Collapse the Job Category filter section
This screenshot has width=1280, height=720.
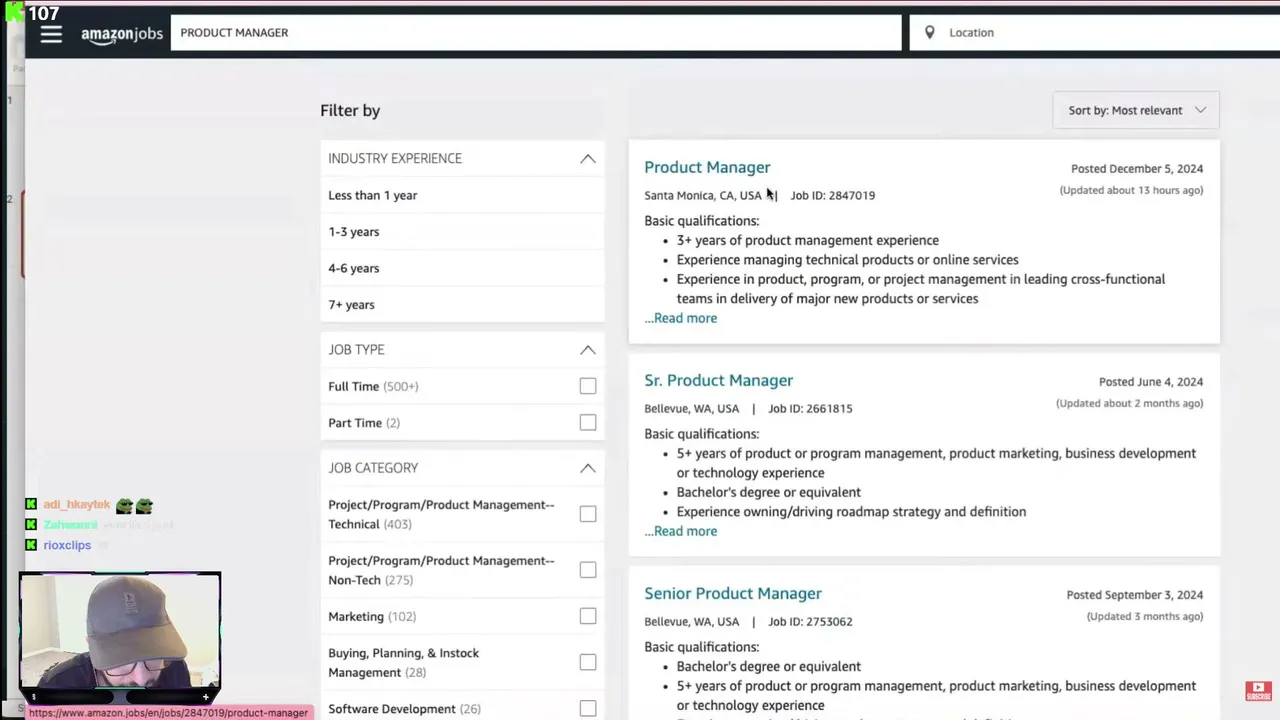588,468
